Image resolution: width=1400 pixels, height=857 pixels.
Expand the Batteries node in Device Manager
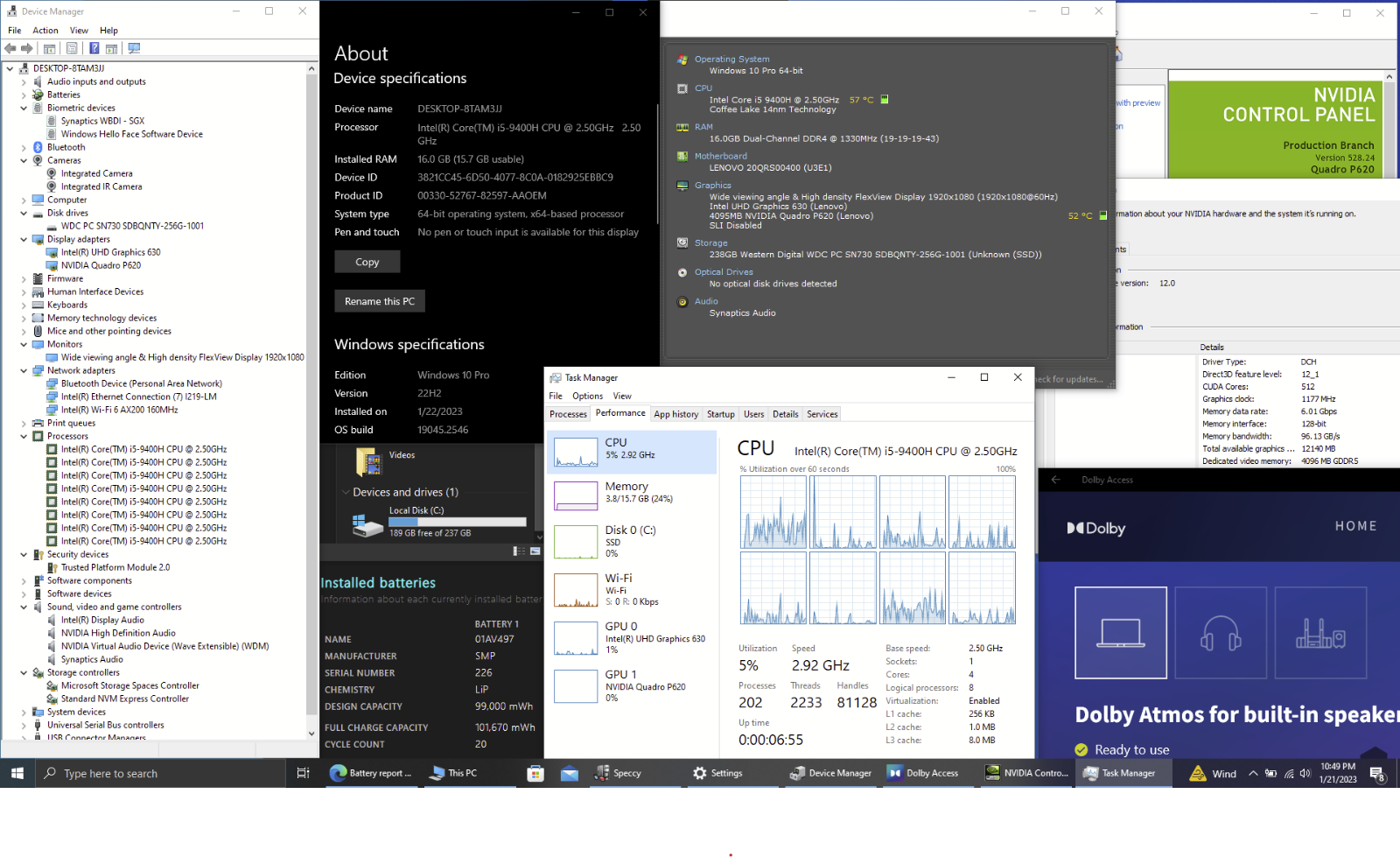24,95
